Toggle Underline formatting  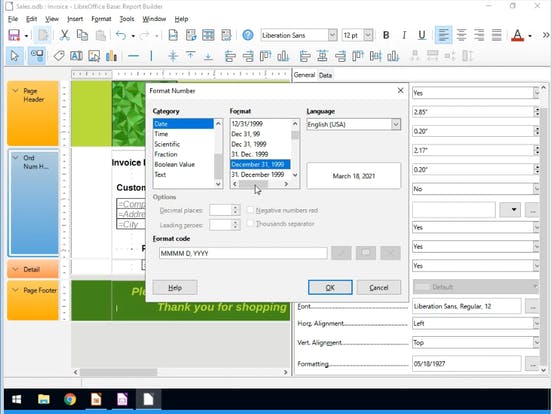(422, 35)
